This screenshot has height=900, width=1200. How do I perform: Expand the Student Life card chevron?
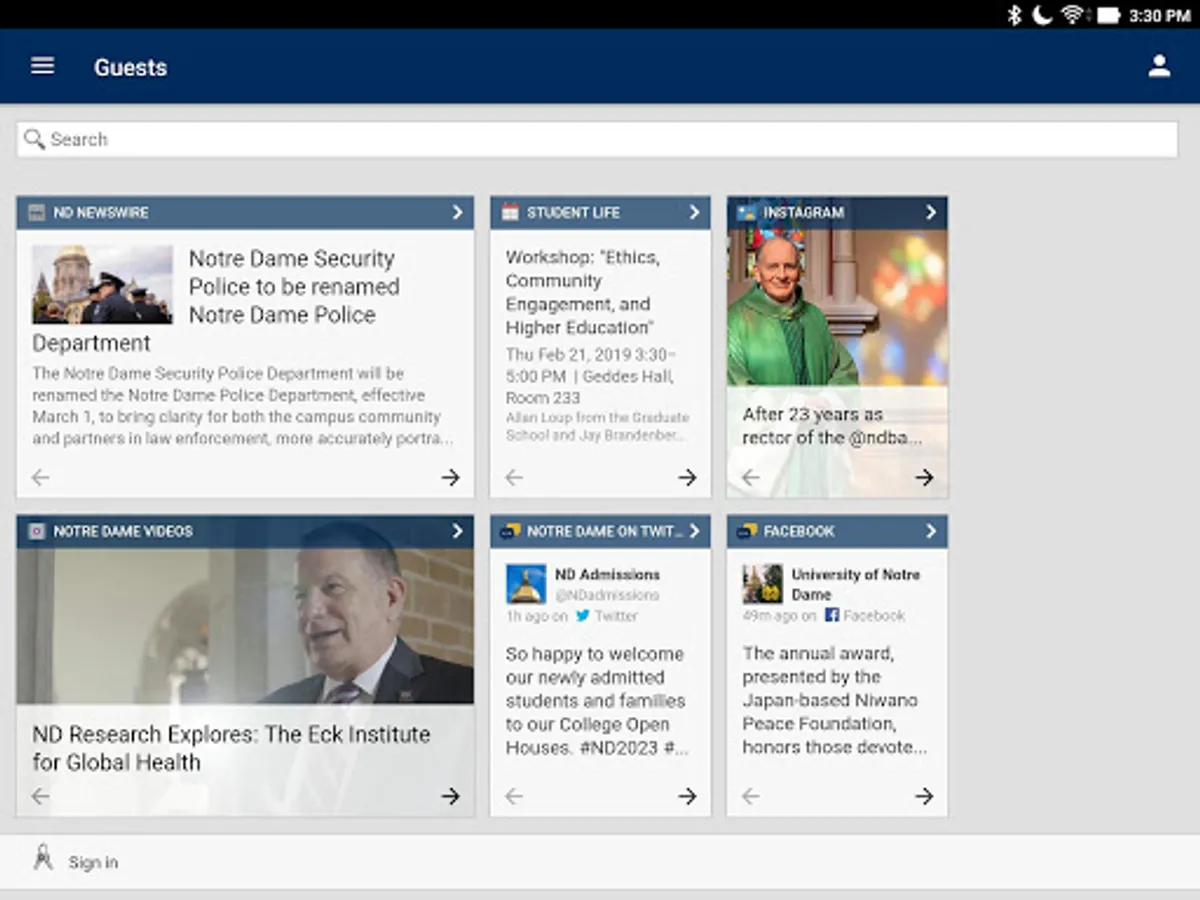[694, 212]
